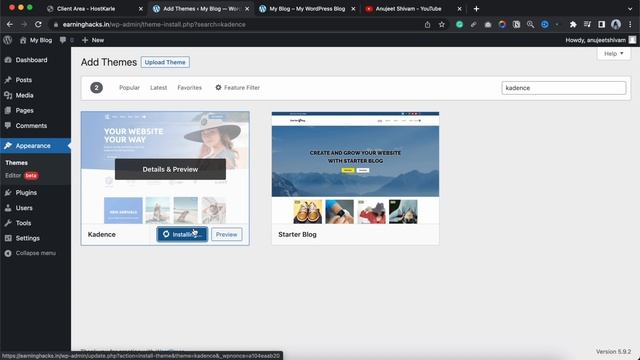Switch to the Popular themes filter
The width and height of the screenshot is (640, 360).
[x=129, y=87]
